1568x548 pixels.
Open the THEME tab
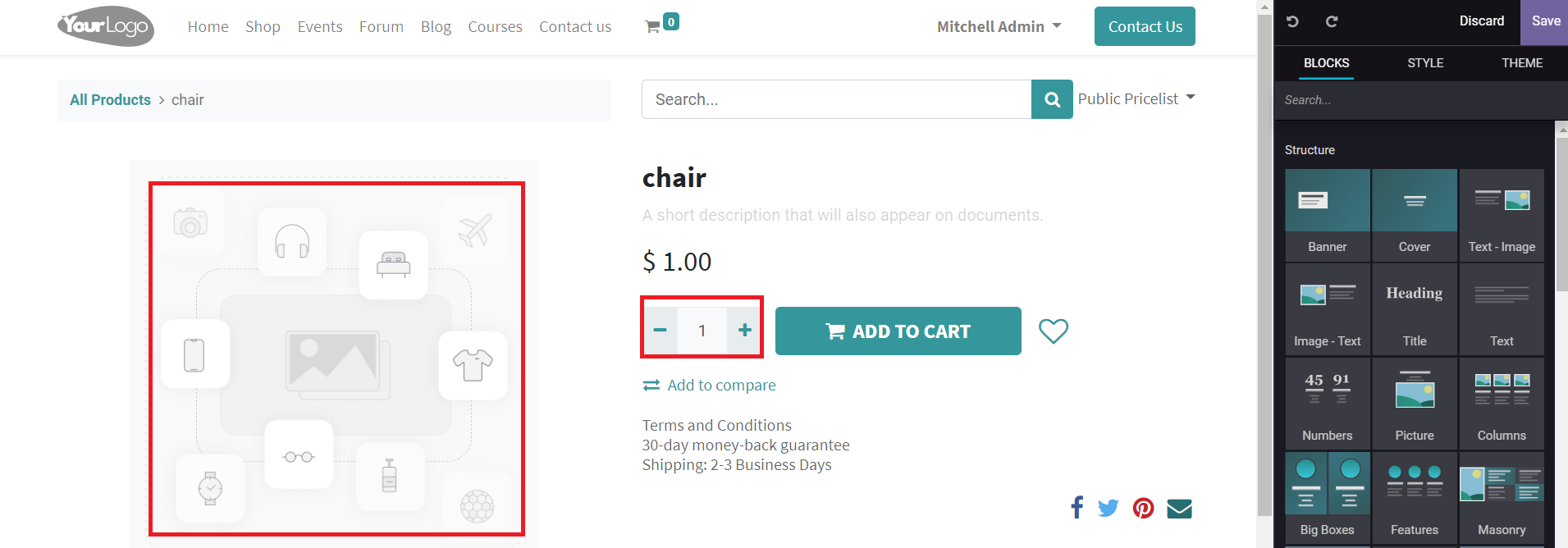[1521, 63]
